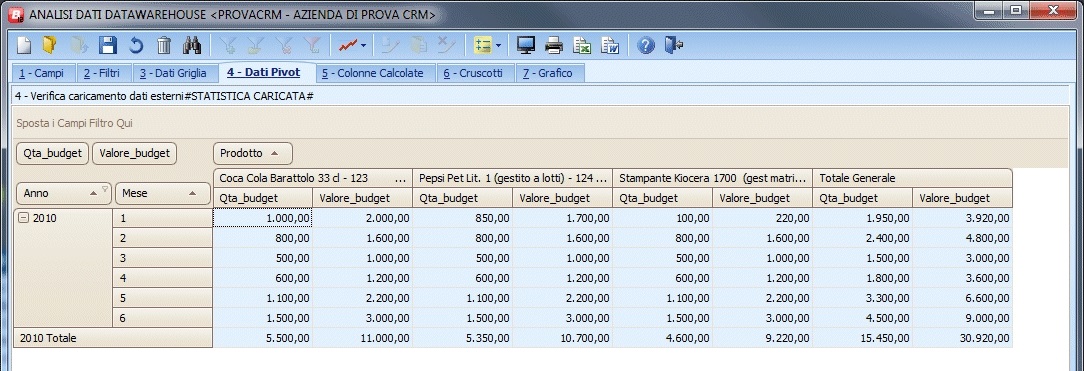Click the Qta_budget data field button
This screenshot has height=371, width=1084.
click(53, 153)
